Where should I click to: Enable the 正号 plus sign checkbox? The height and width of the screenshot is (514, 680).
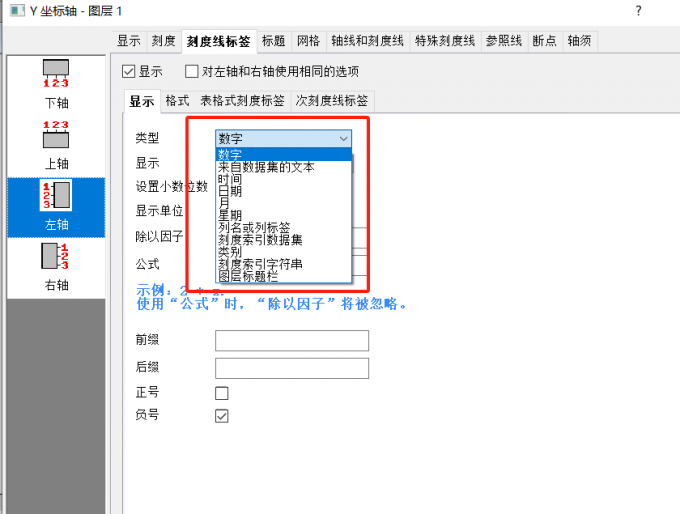[x=222, y=393]
